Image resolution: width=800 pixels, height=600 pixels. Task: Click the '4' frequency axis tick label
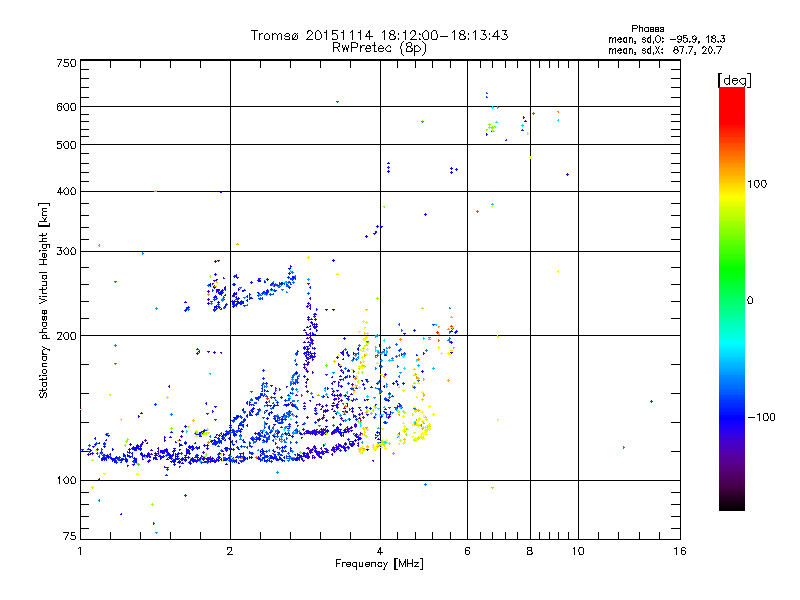380,551
